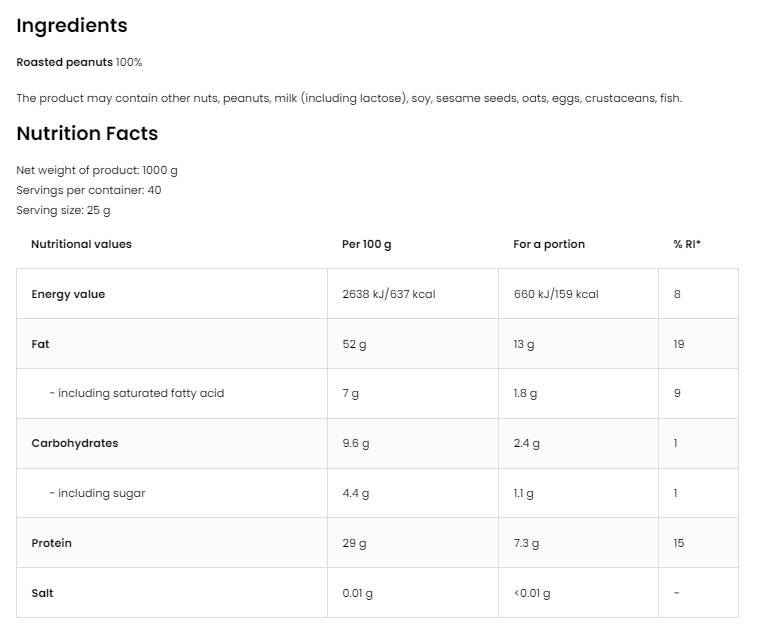Select the net weight of product line

[97, 170]
